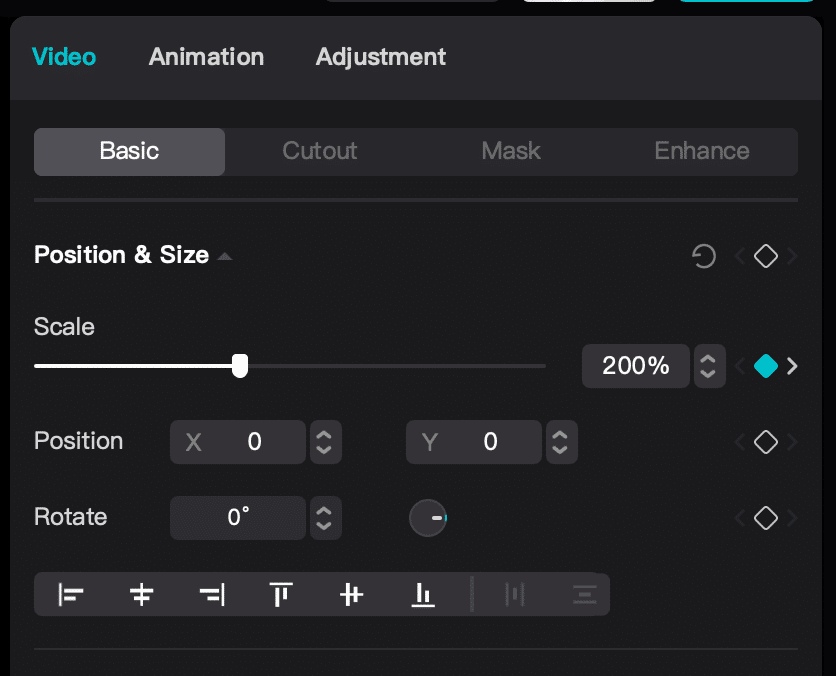Open the Animation tab
836x676 pixels.
[x=206, y=57]
